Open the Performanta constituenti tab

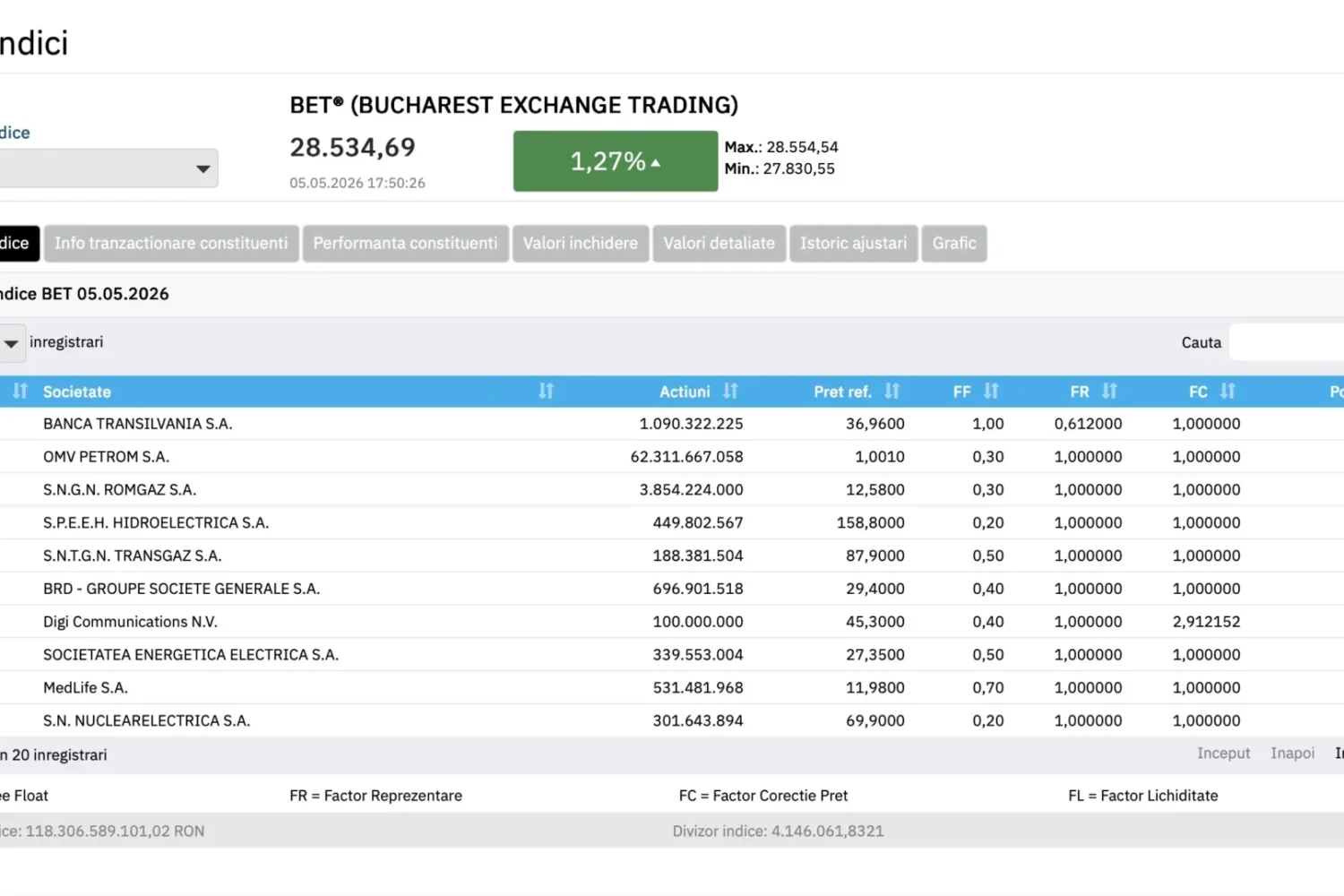tap(405, 244)
